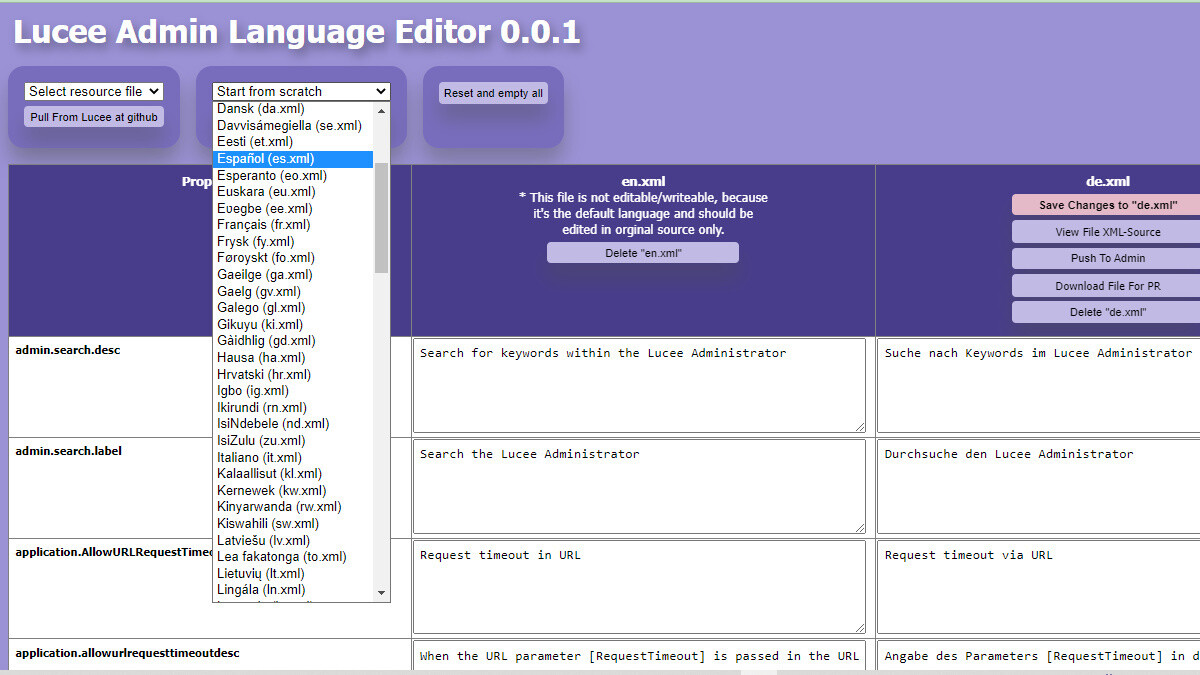Screen dimensions: 1200x675
Task: Pick Kernewek (kw.xml) from list
Action: (293, 490)
